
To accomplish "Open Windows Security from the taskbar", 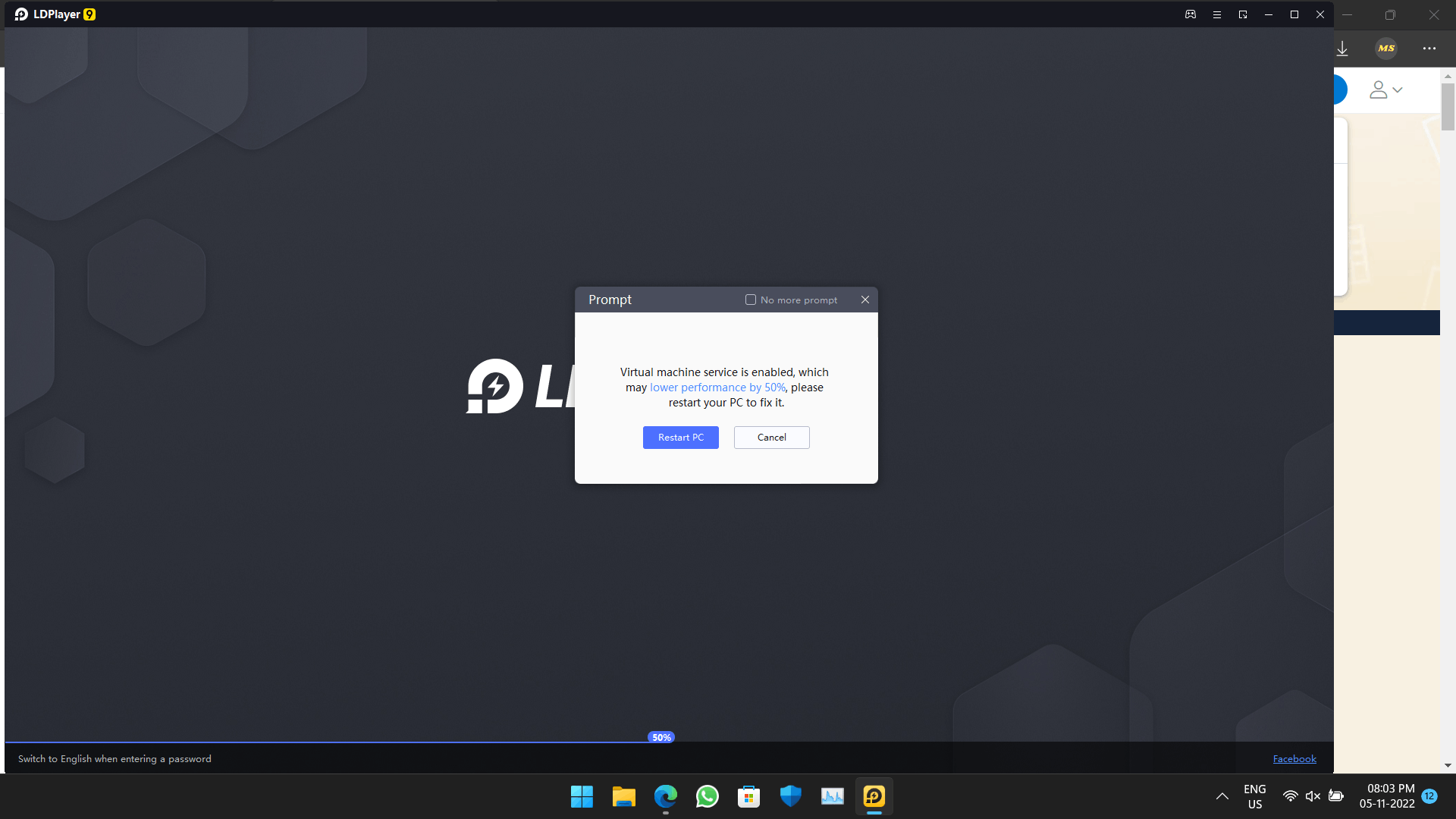I will coord(790,796).
